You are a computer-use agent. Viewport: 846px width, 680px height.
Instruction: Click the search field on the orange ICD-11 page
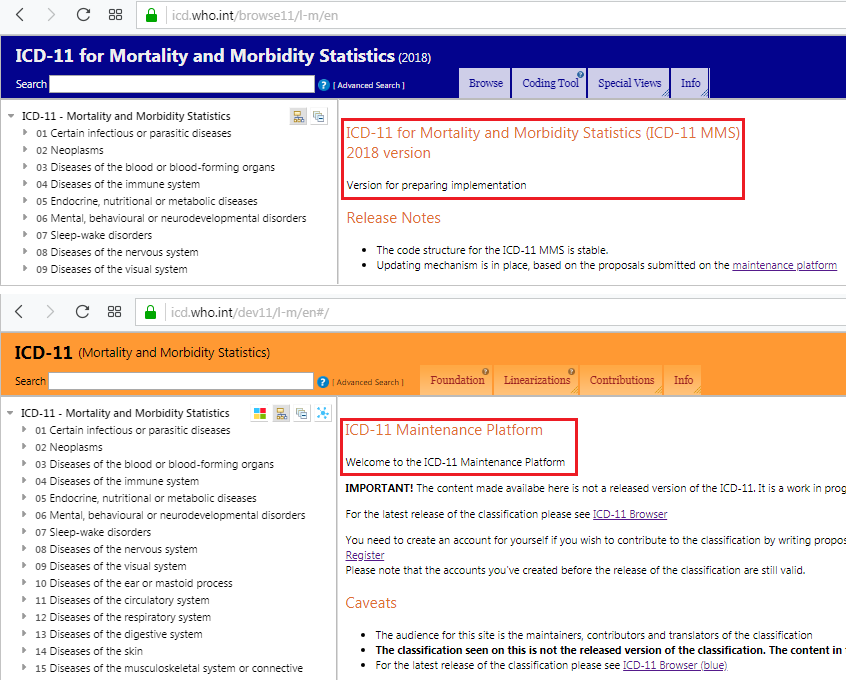coord(181,381)
